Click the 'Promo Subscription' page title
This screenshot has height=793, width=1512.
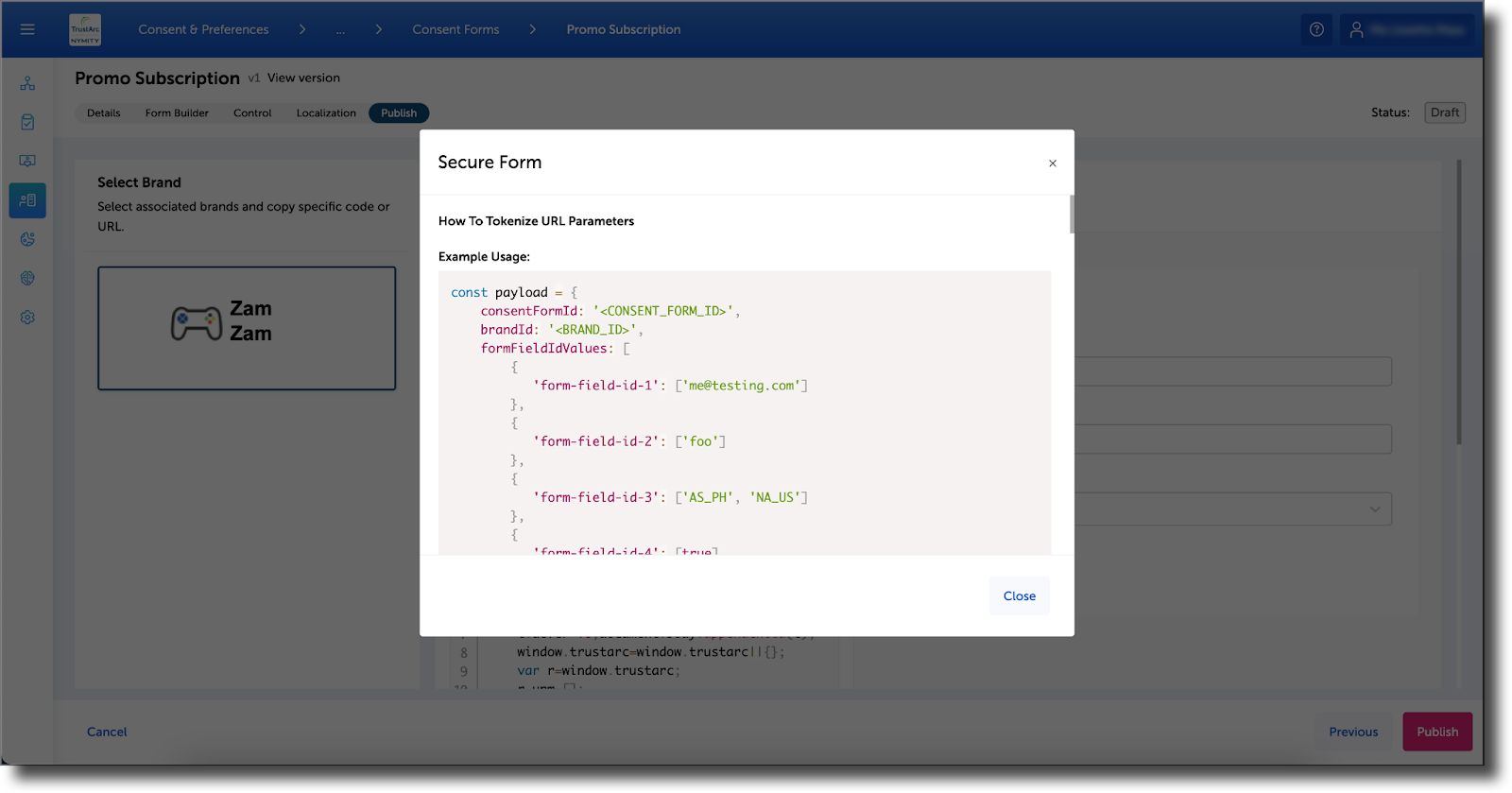pyautogui.click(x=157, y=78)
